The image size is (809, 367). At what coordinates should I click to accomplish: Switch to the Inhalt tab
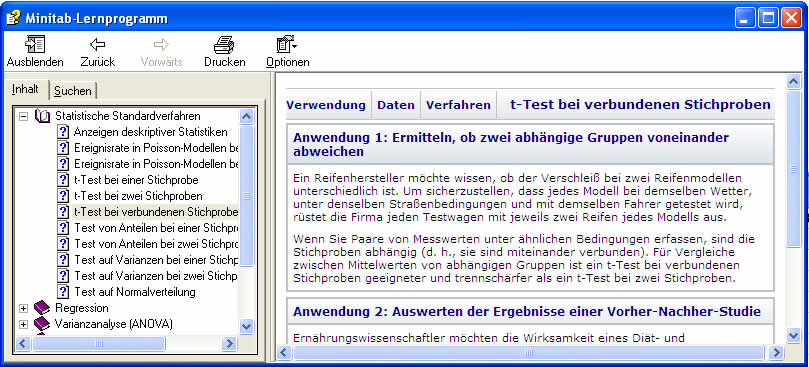[x=25, y=89]
